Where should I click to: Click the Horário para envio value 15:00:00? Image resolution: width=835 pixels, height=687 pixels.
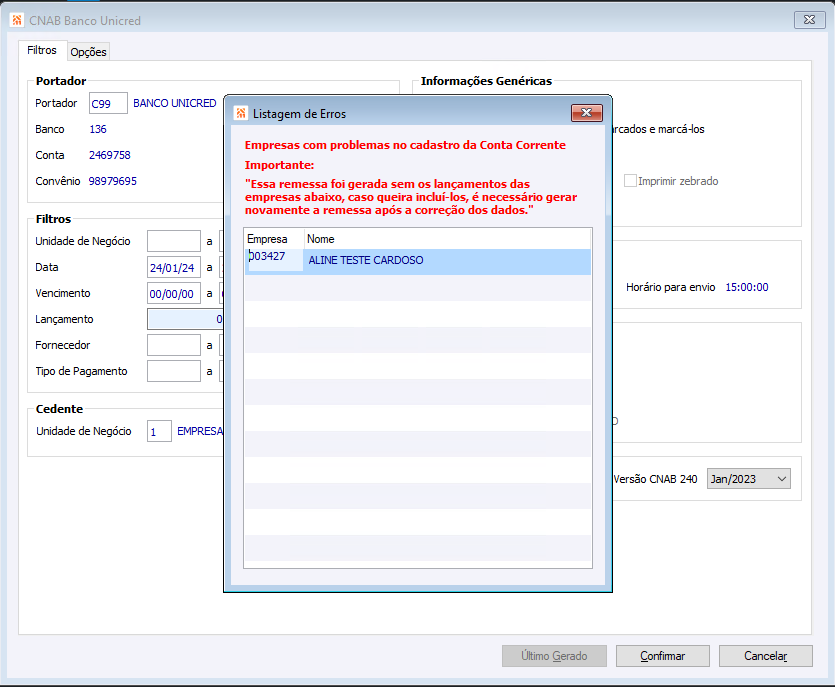[747, 288]
